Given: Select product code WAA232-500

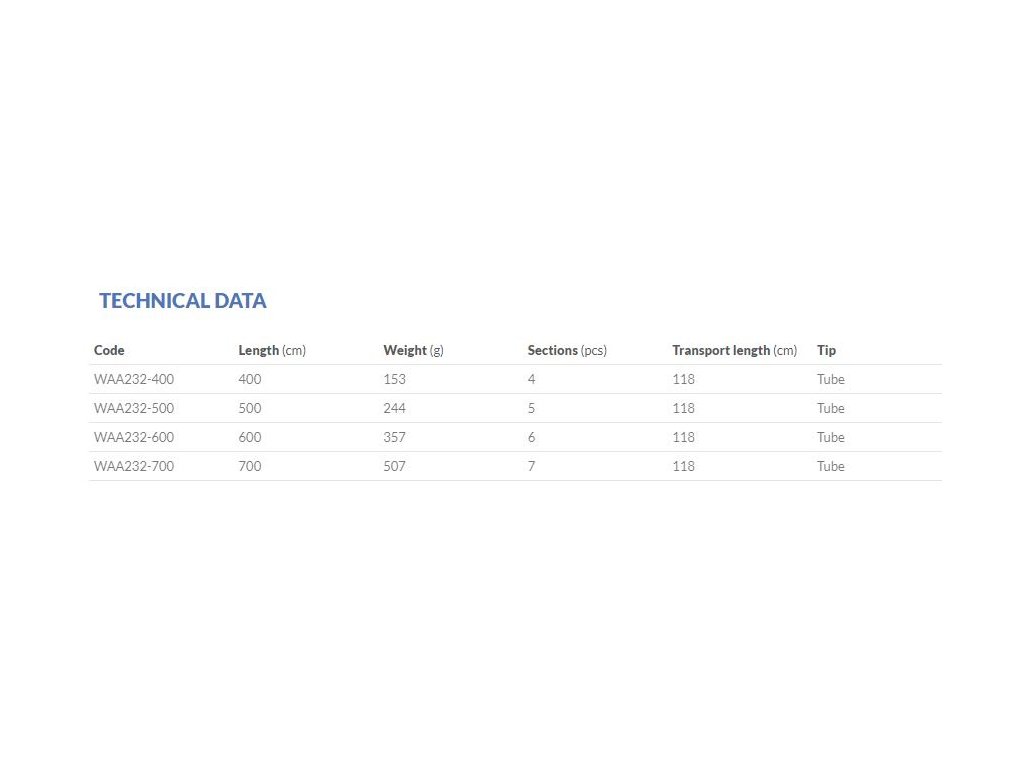Looking at the screenshot, I should [134, 408].
